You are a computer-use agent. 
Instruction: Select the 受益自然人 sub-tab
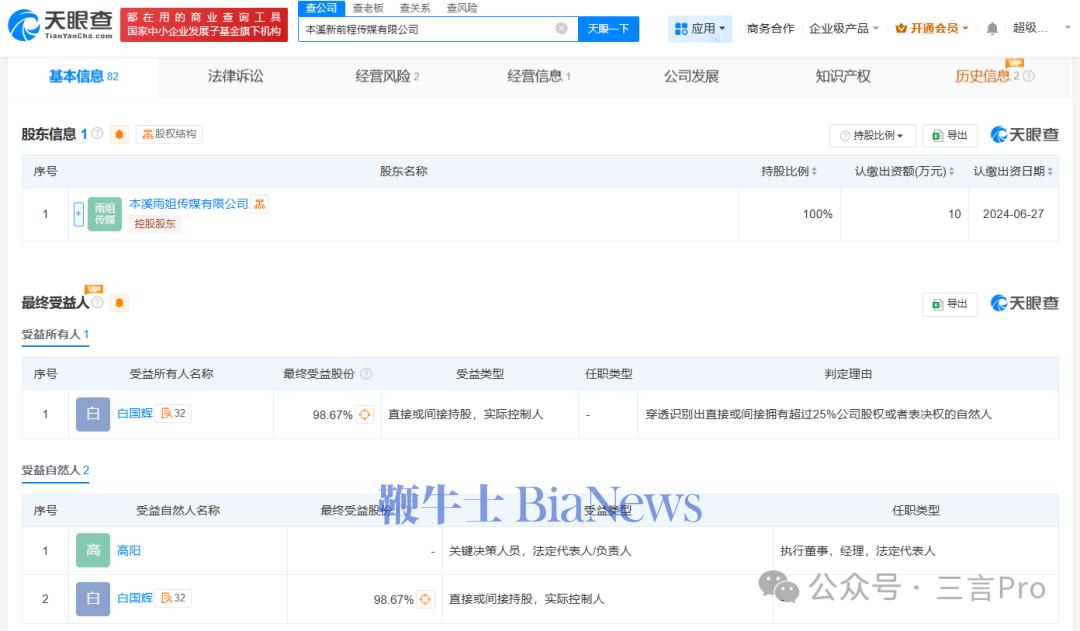(55, 470)
